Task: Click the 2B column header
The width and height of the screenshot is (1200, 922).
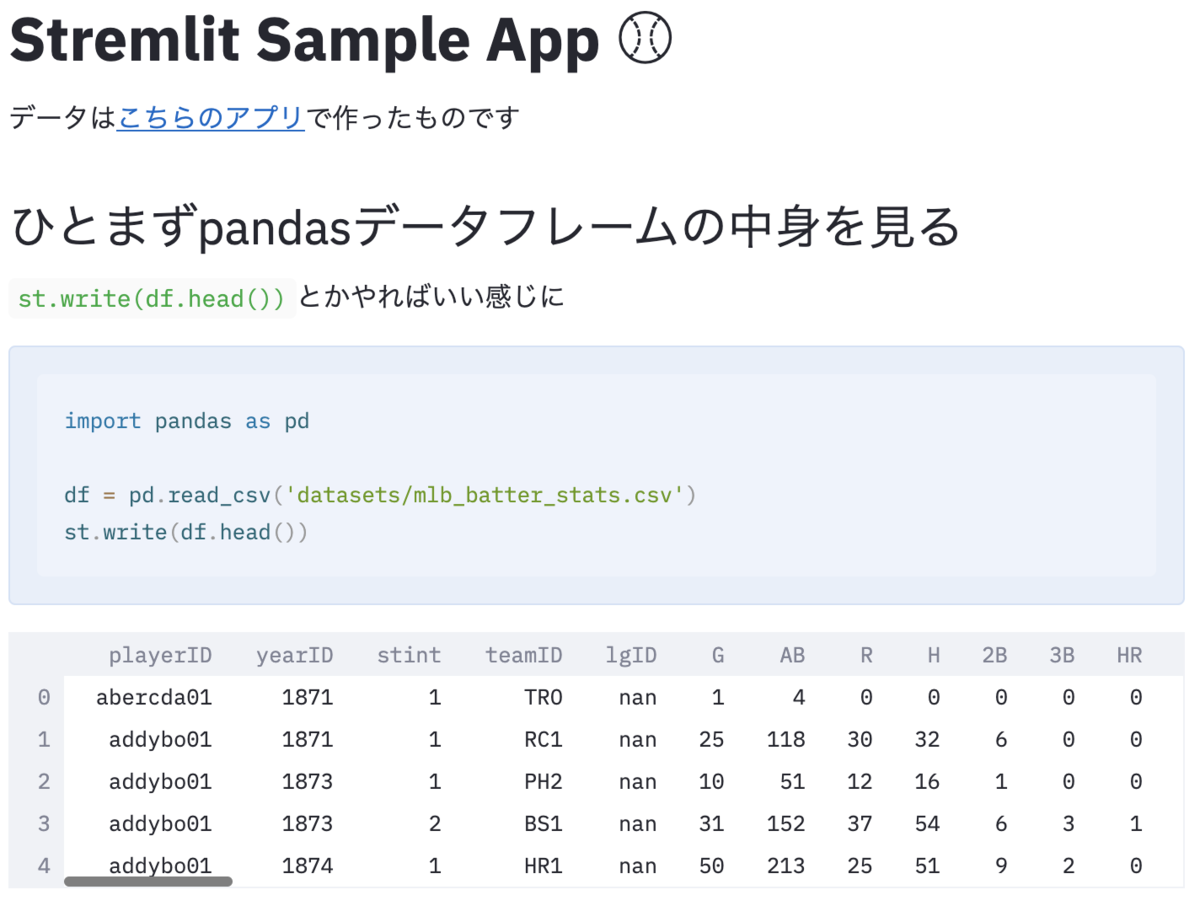Action: click(x=994, y=656)
